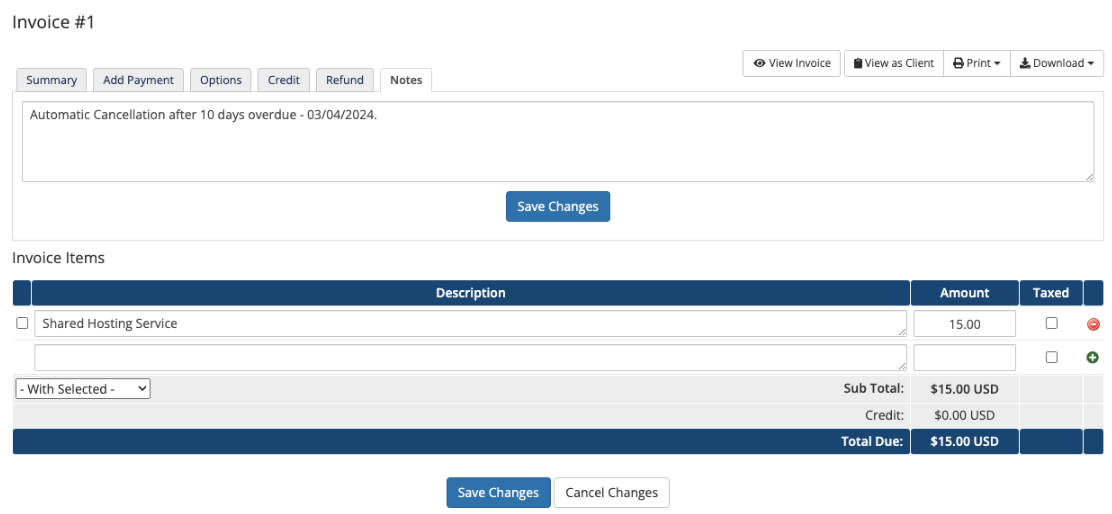The height and width of the screenshot is (514, 1112).
Task: Click the Total Due value $15.00 USD
Action: click(x=964, y=442)
